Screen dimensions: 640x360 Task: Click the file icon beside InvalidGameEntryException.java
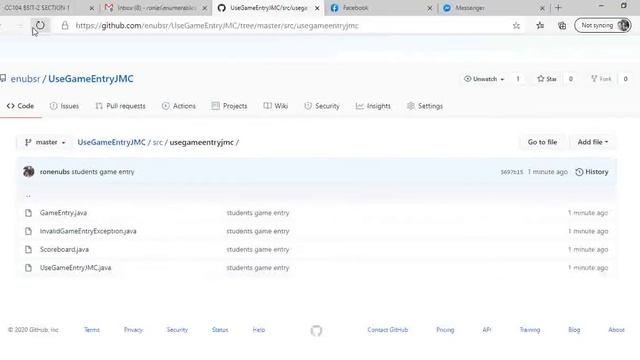pos(28,231)
